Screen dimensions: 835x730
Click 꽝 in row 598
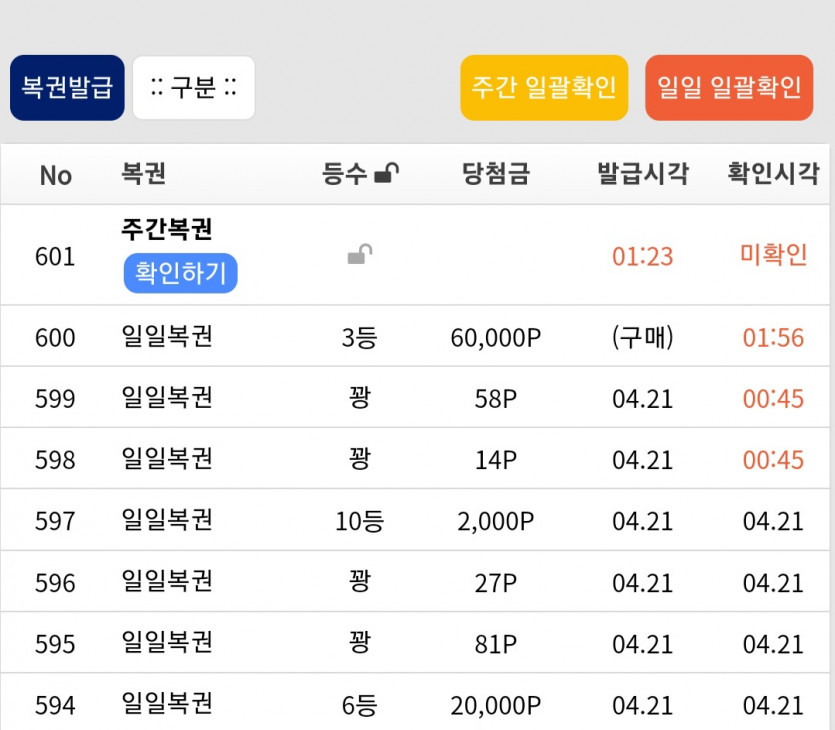pos(360,459)
